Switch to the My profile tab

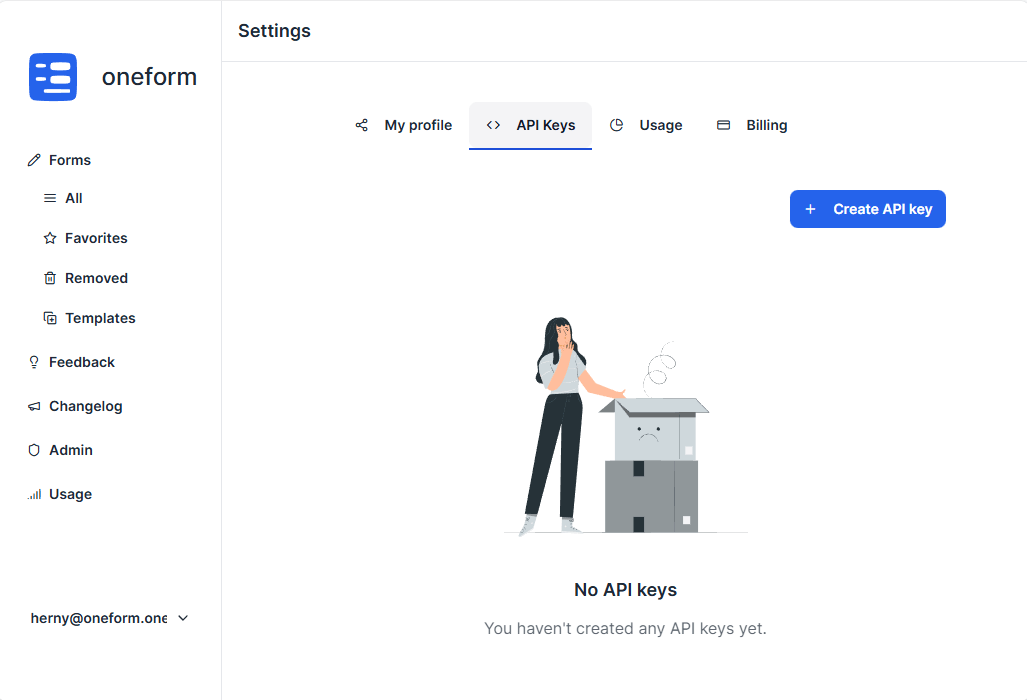[x=418, y=125]
